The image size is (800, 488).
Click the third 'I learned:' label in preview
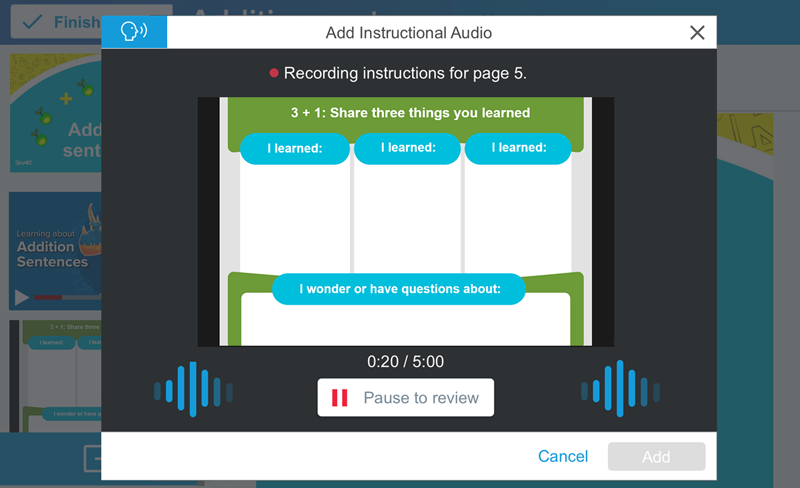[x=518, y=148]
